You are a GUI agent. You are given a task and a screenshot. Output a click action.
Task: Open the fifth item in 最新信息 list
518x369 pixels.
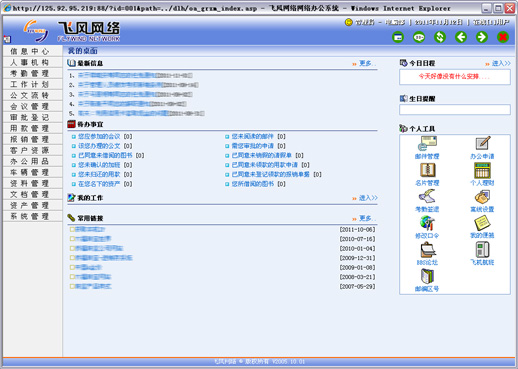123,113
